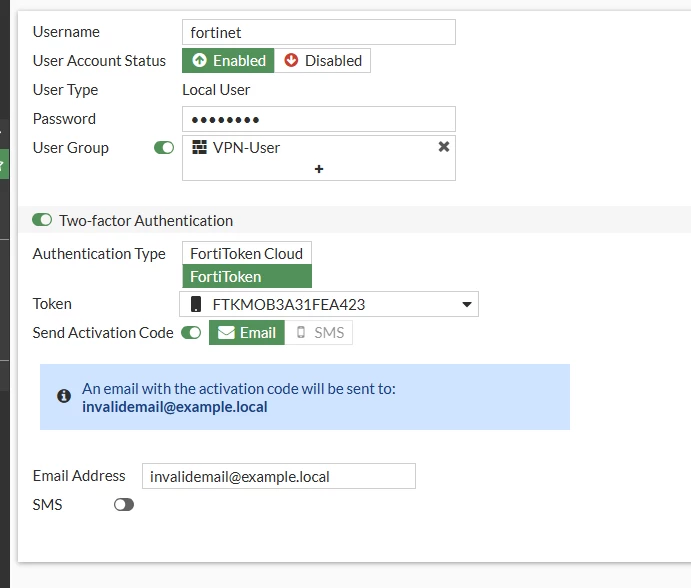Click the envelope icon on Email button
The height and width of the screenshot is (588, 691).
(226, 332)
